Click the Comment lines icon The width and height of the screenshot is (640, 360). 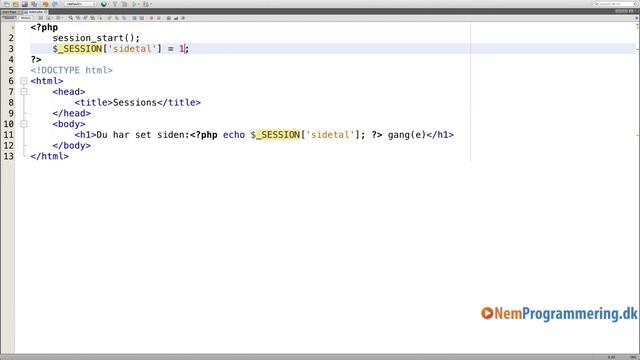click(x=169, y=18)
